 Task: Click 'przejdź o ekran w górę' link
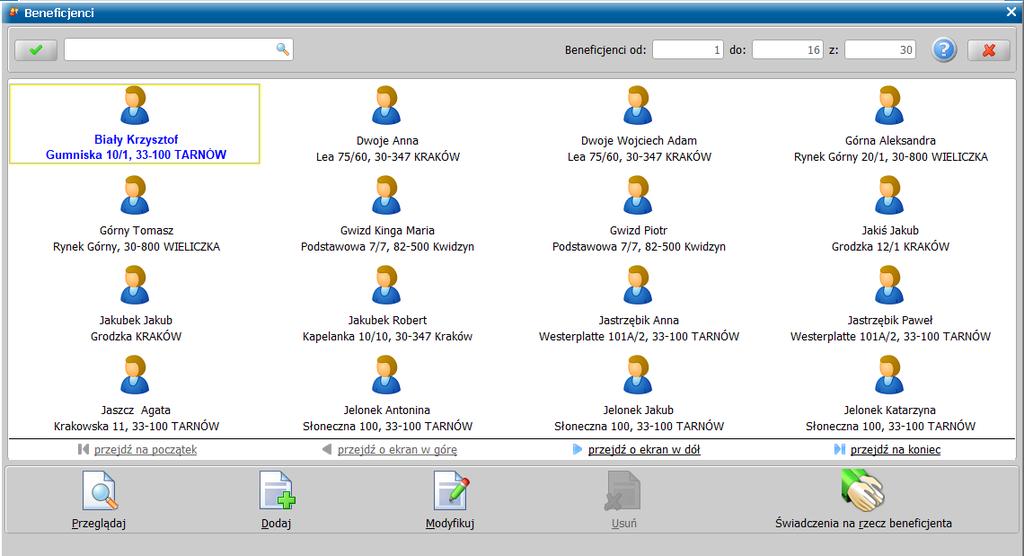click(x=397, y=450)
